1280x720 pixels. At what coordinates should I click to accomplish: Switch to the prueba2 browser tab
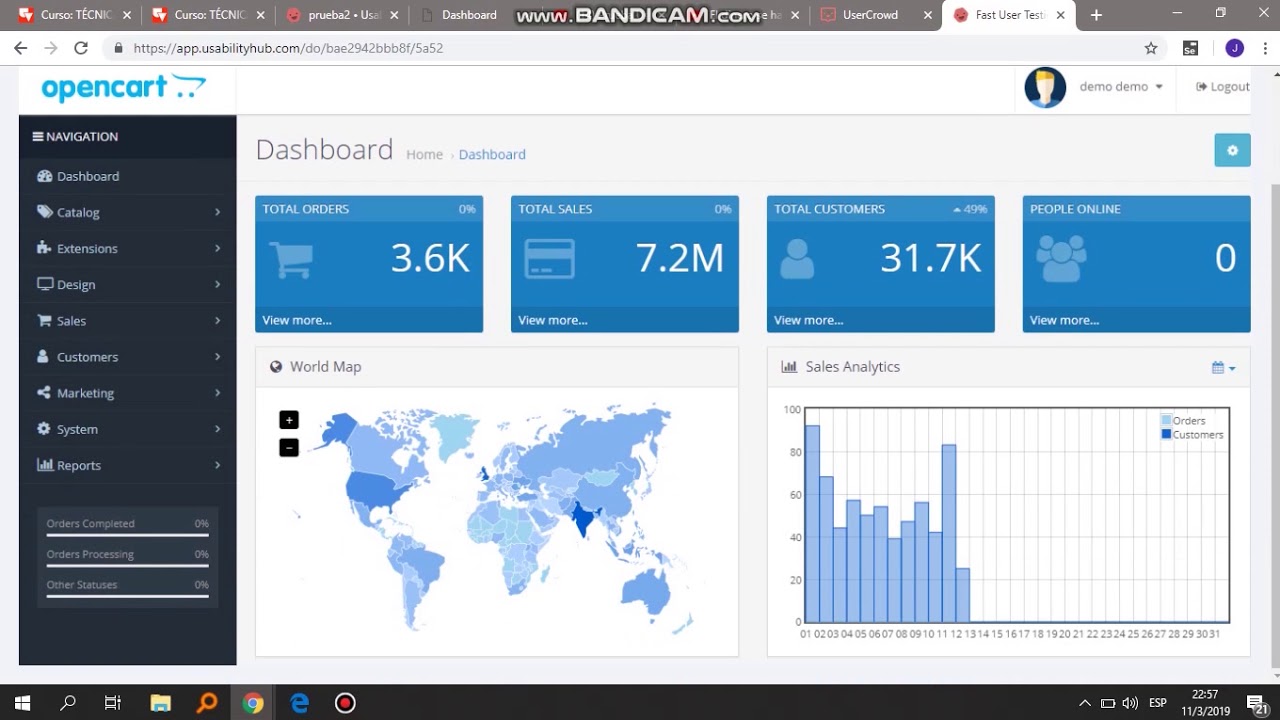pyautogui.click(x=342, y=15)
